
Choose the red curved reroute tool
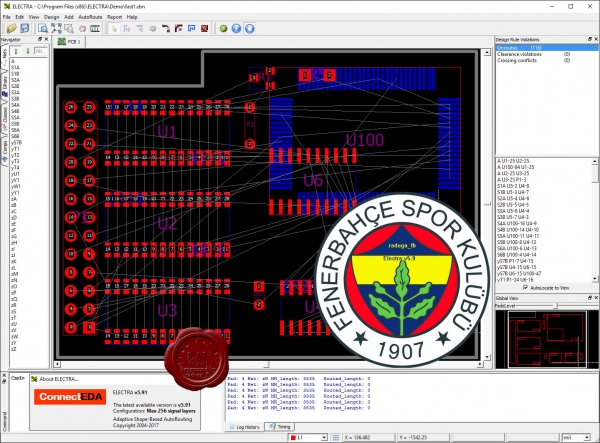[179, 29]
